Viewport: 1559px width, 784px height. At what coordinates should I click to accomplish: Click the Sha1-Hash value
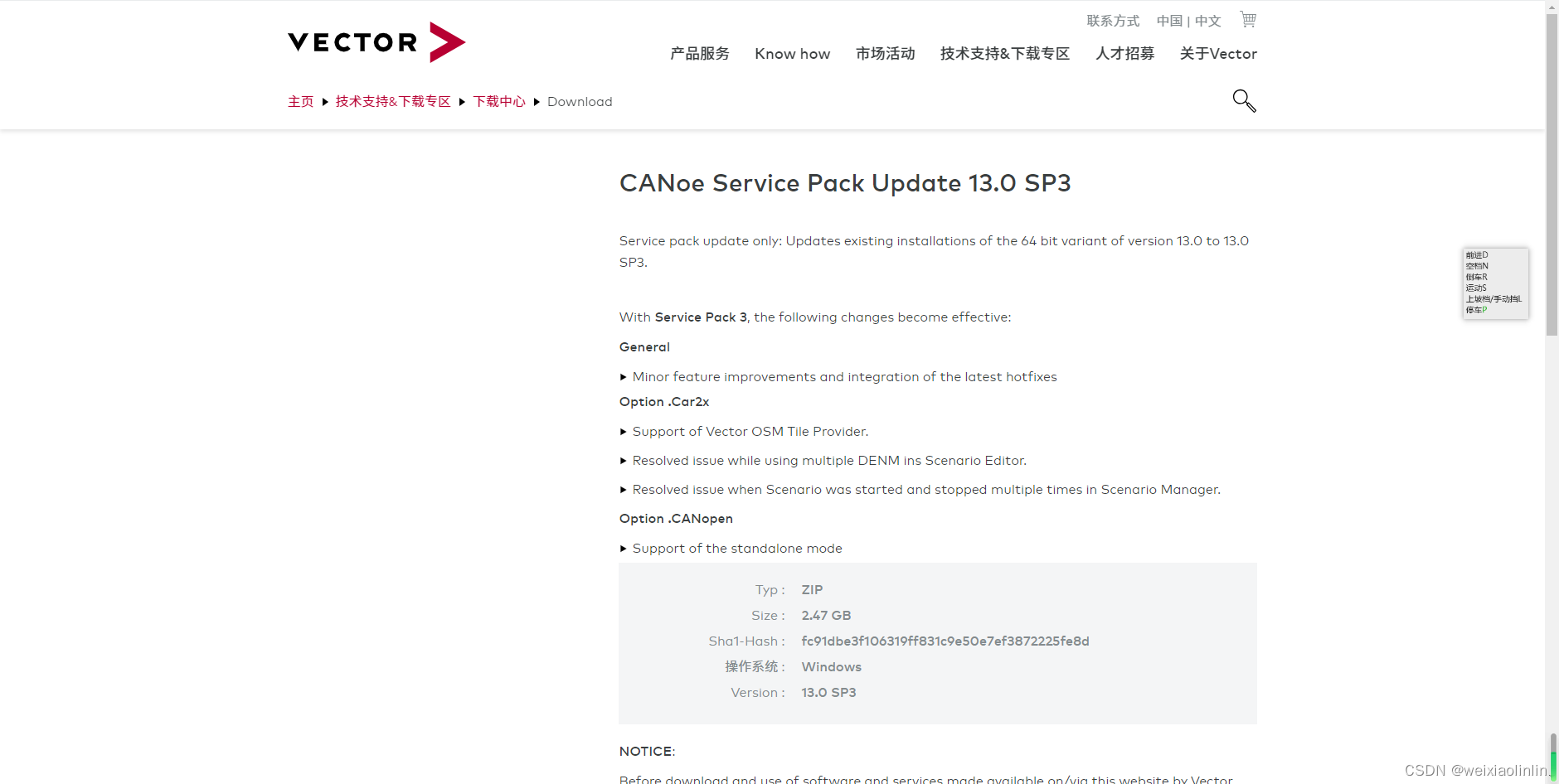click(x=945, y=641)
